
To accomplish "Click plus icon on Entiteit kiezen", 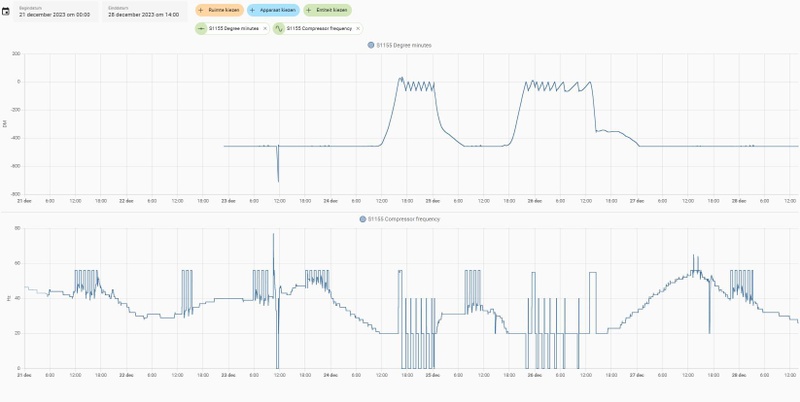I will pos(309,10).
